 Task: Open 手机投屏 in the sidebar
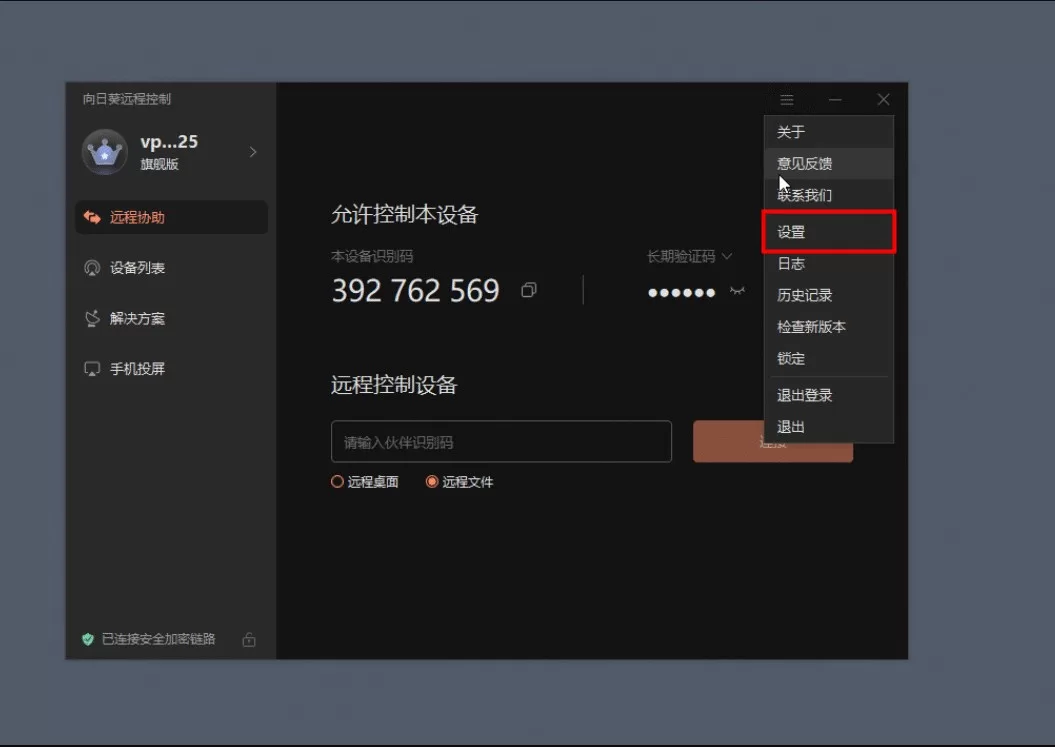click(x=137, y=369)
